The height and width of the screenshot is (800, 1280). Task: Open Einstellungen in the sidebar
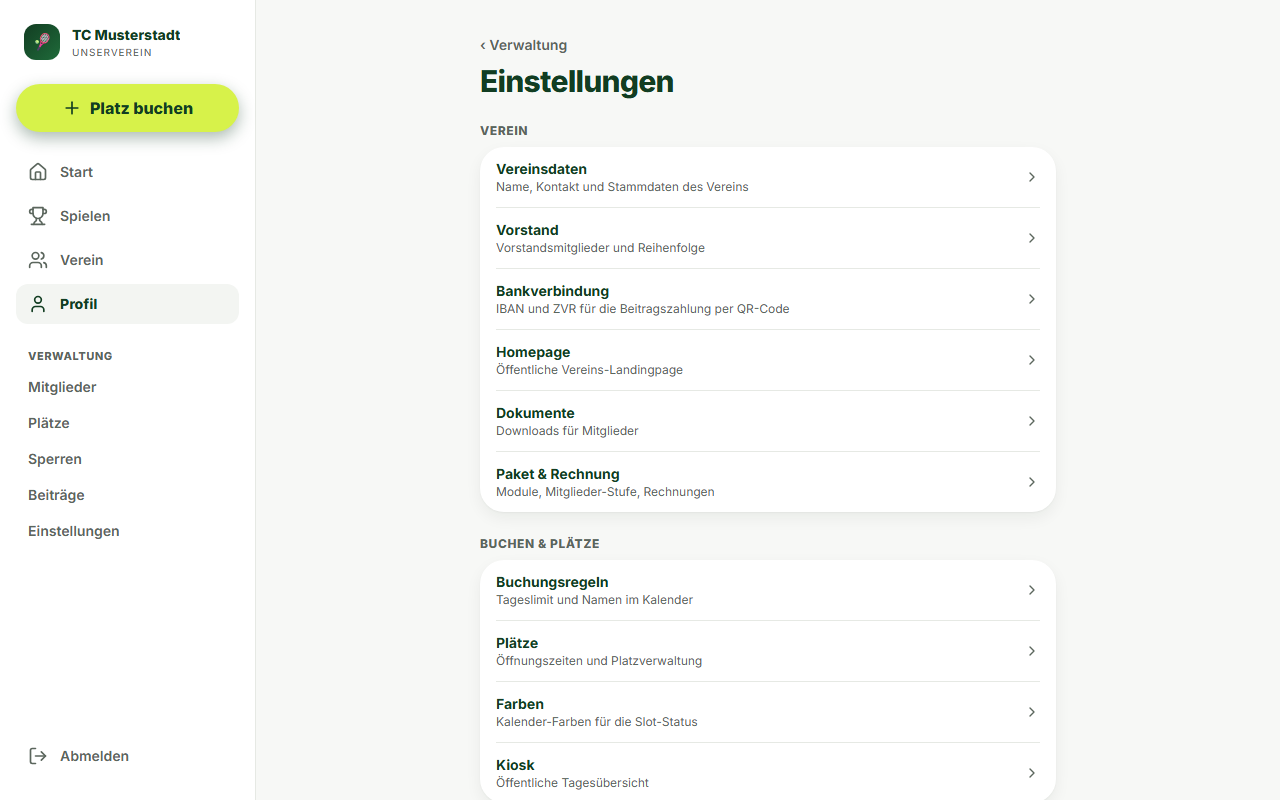tap(74, 531)
